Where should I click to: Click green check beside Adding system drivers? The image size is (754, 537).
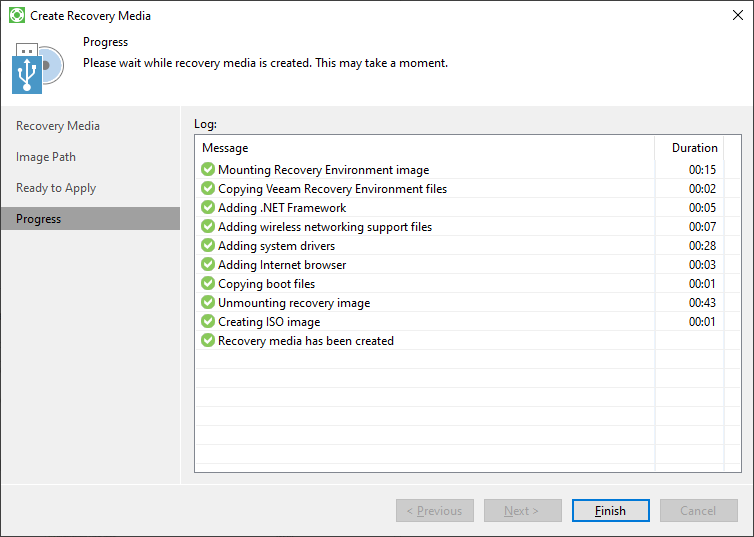tap(208, 246)
